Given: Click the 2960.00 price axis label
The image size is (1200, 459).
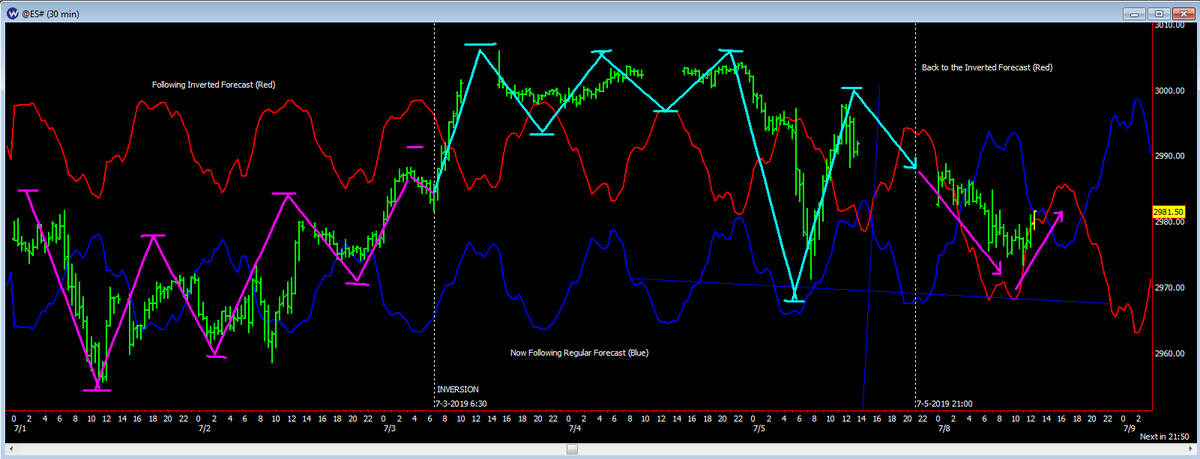Looking at the screenshot, I should tap(1171, 354).
